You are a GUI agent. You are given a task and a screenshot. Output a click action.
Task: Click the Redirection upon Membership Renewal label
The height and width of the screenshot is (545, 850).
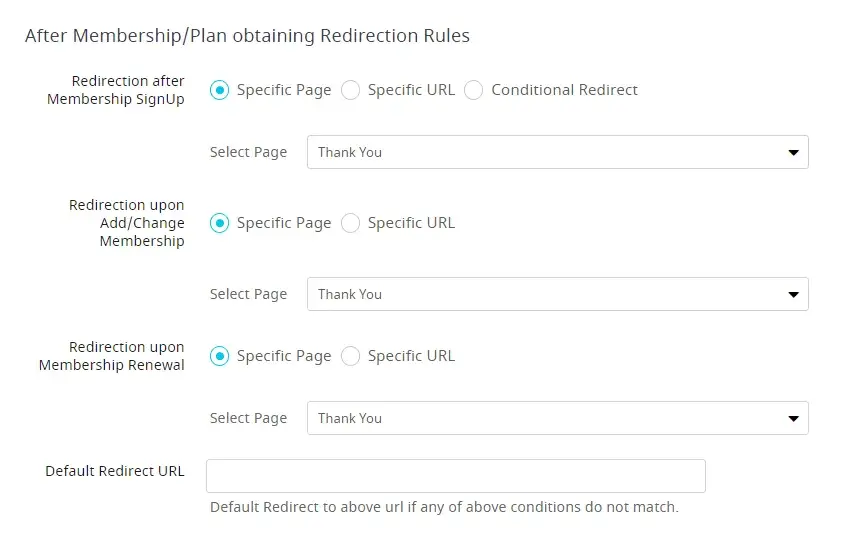coord(113,356)
